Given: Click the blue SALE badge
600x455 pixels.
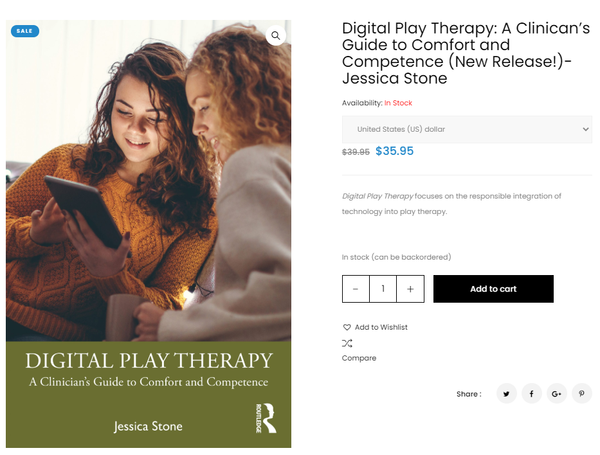Looking at the screenshot, I should tap(25, 31).
